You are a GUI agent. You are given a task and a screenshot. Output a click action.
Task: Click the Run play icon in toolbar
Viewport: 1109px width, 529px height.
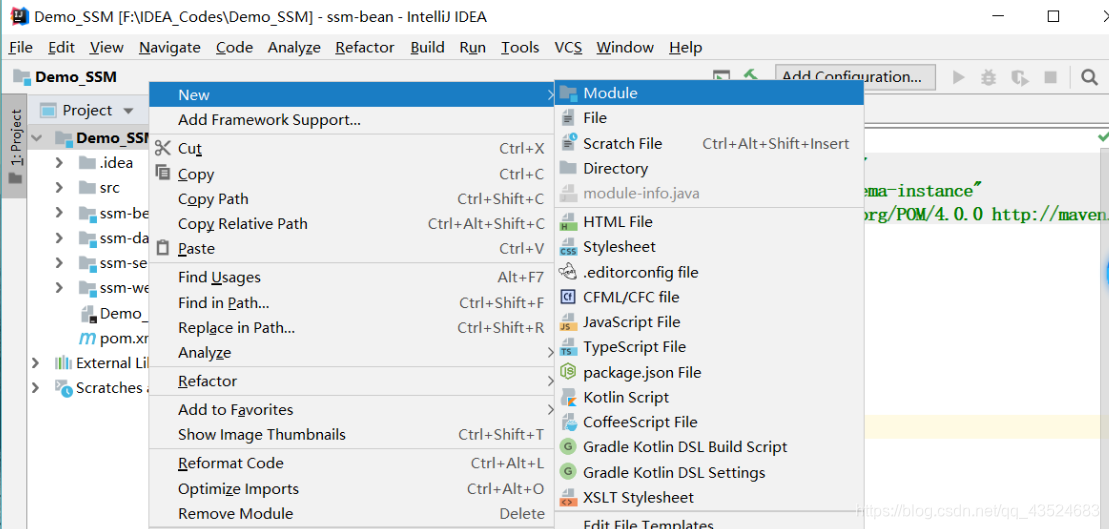click(959, 76)
